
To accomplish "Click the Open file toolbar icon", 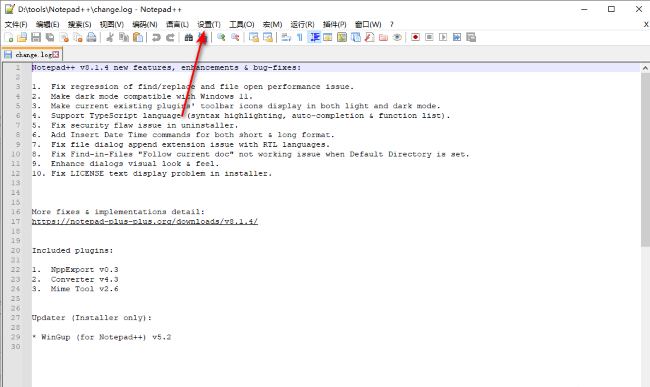I will tap(22, 38).
